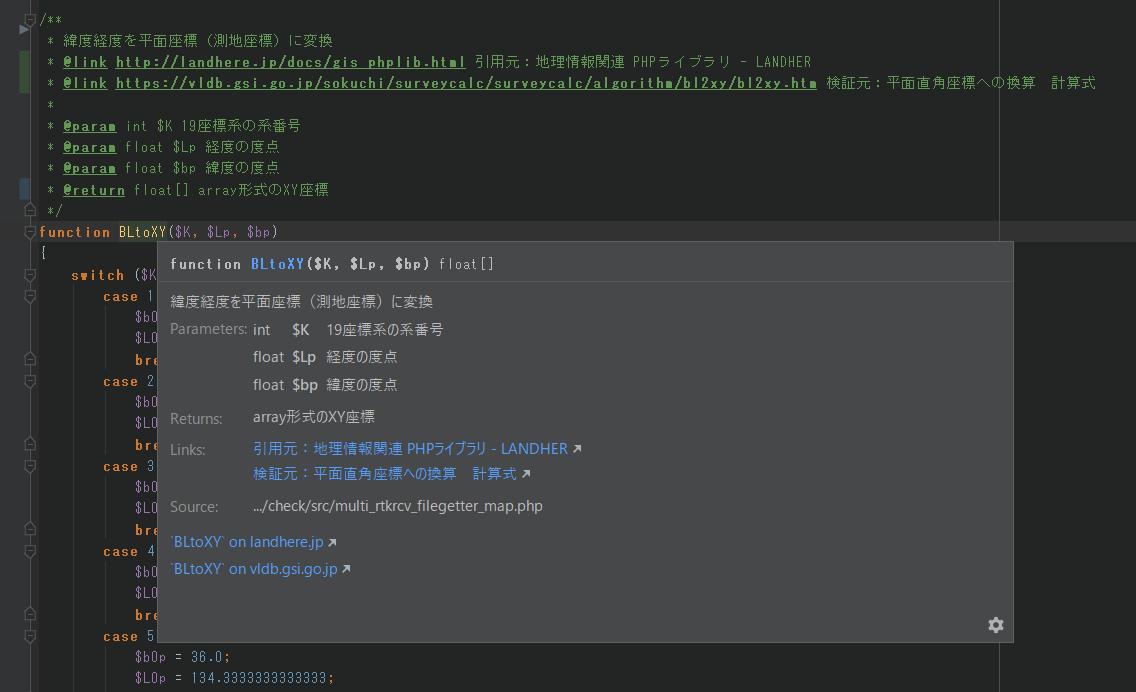Click external-link arrow after LANDHER link
This screenshot has width=1136, height=692.
pyautogui.click(x=575, y=448)
